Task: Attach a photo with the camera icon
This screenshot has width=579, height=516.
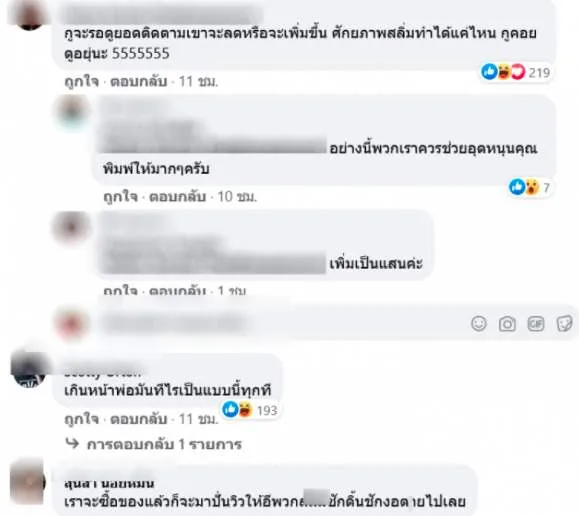Action: tap(507, 324)
